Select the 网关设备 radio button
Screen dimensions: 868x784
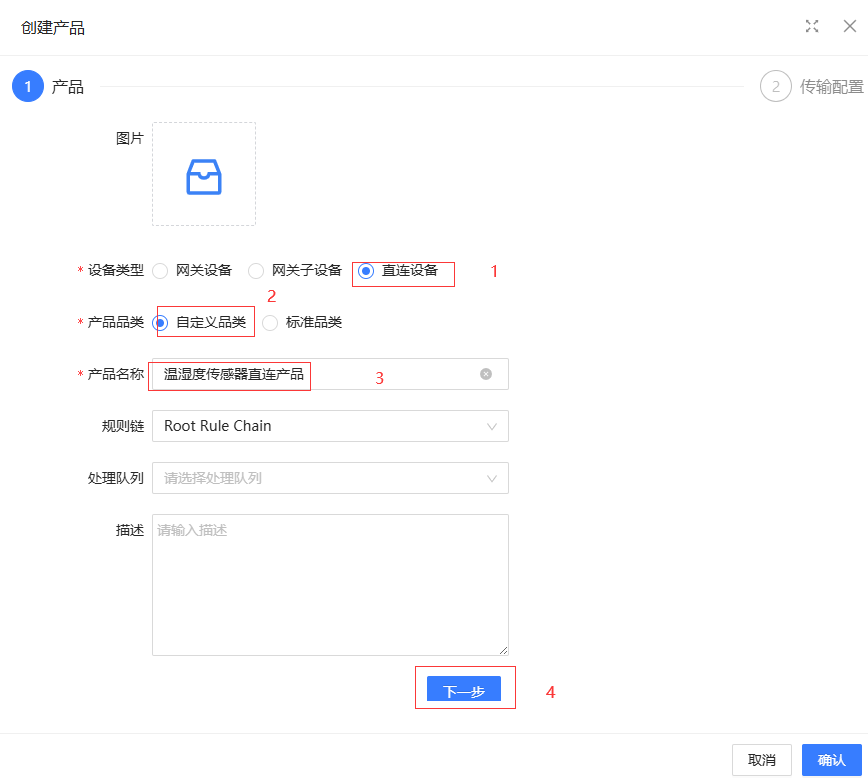click(x=160, y=271)
